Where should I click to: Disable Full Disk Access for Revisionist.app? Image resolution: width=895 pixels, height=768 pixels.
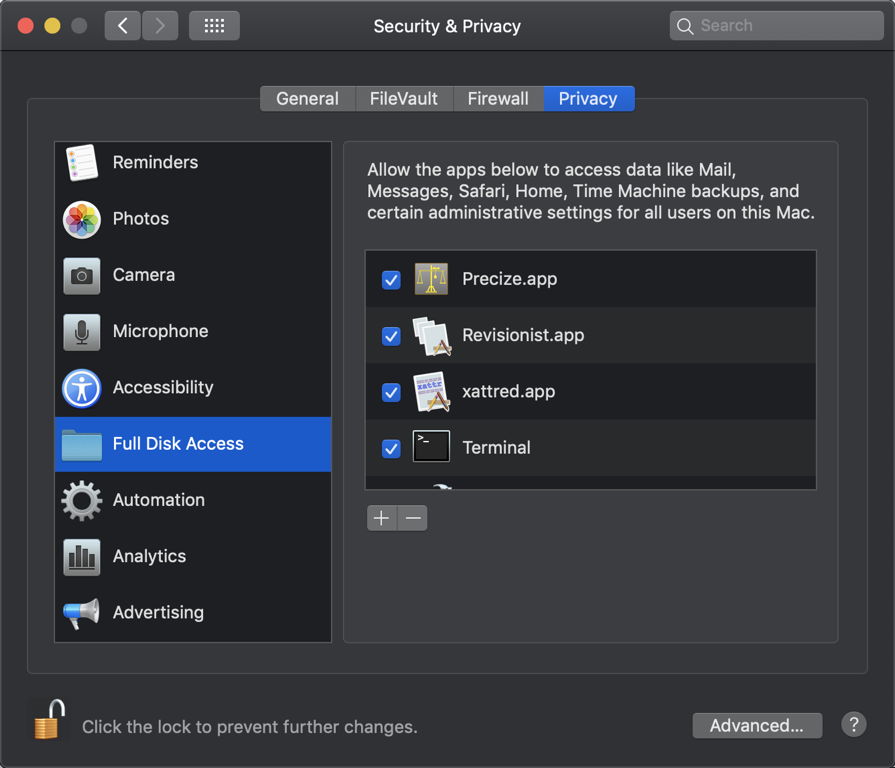(x=391, y=336)
